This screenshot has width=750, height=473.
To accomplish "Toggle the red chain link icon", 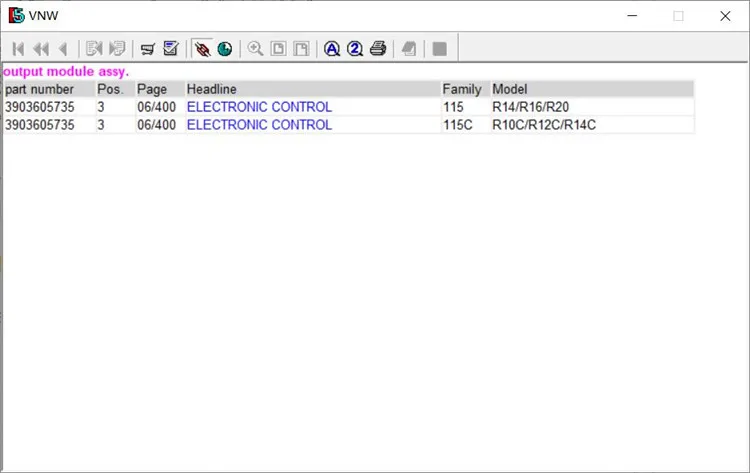I will click(202, 49).
